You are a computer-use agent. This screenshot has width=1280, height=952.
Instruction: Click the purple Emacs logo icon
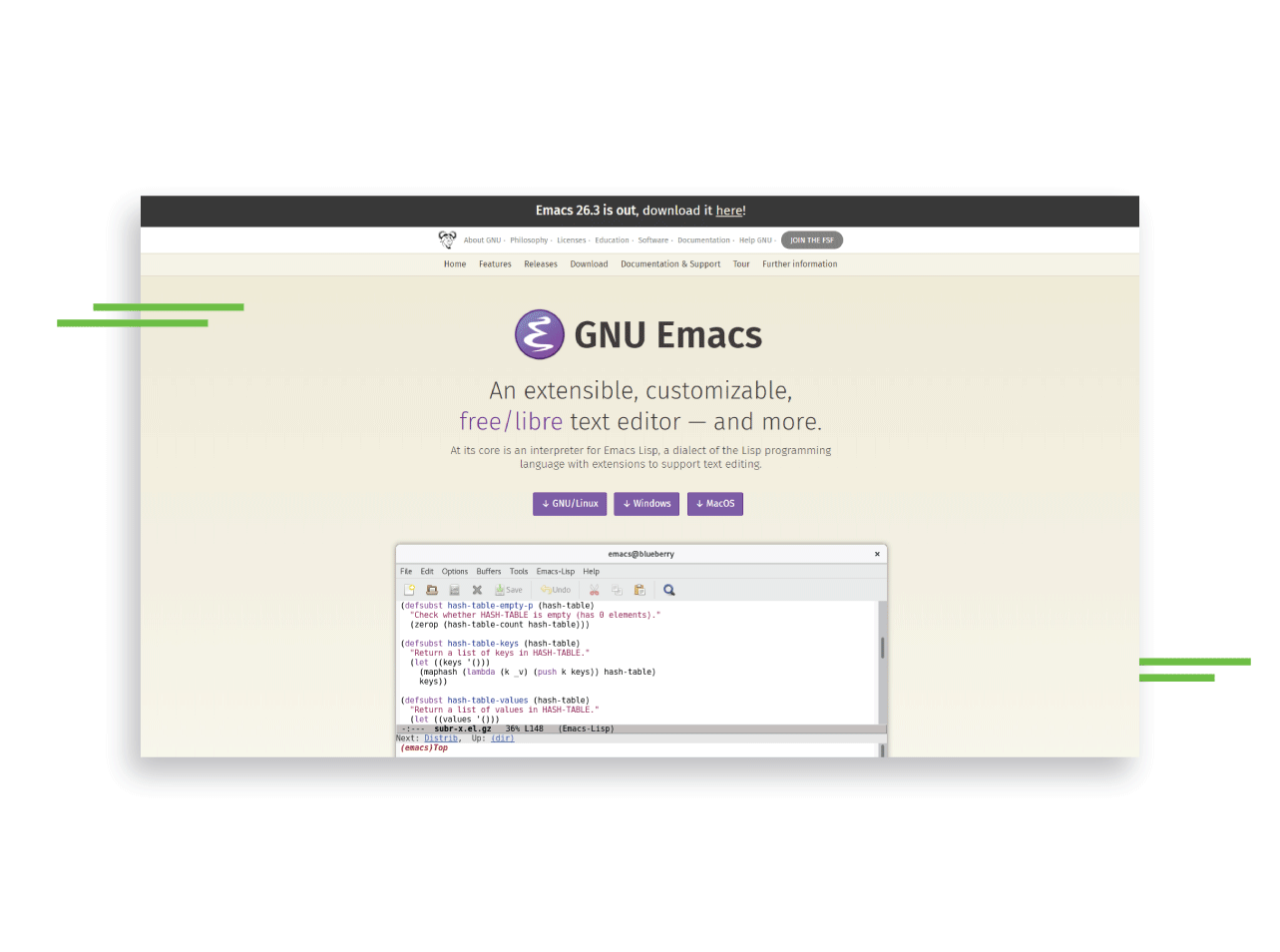(540, 334)
